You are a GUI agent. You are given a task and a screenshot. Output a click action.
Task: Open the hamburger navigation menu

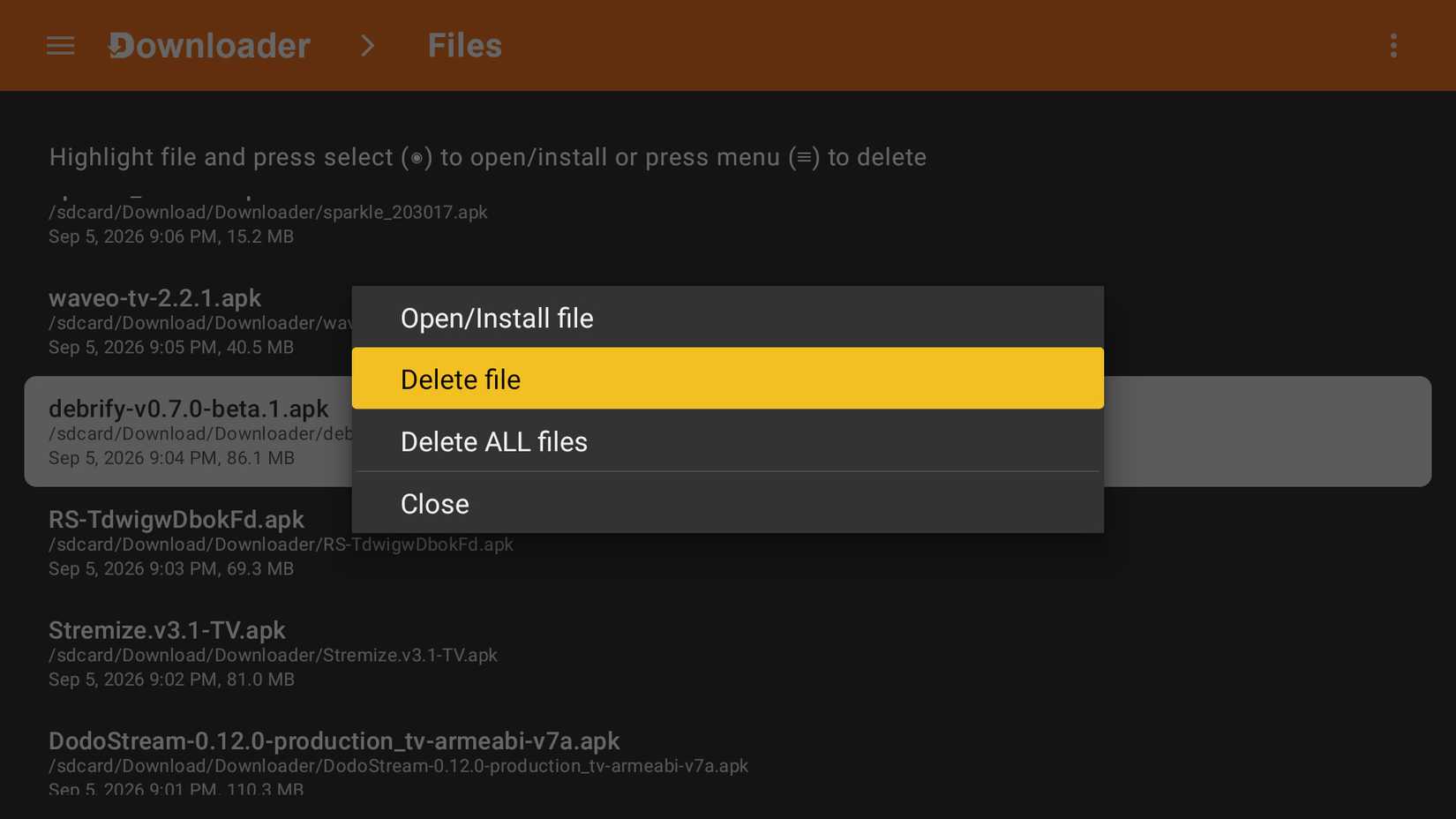pyautogui.click(x=60, y=46)
